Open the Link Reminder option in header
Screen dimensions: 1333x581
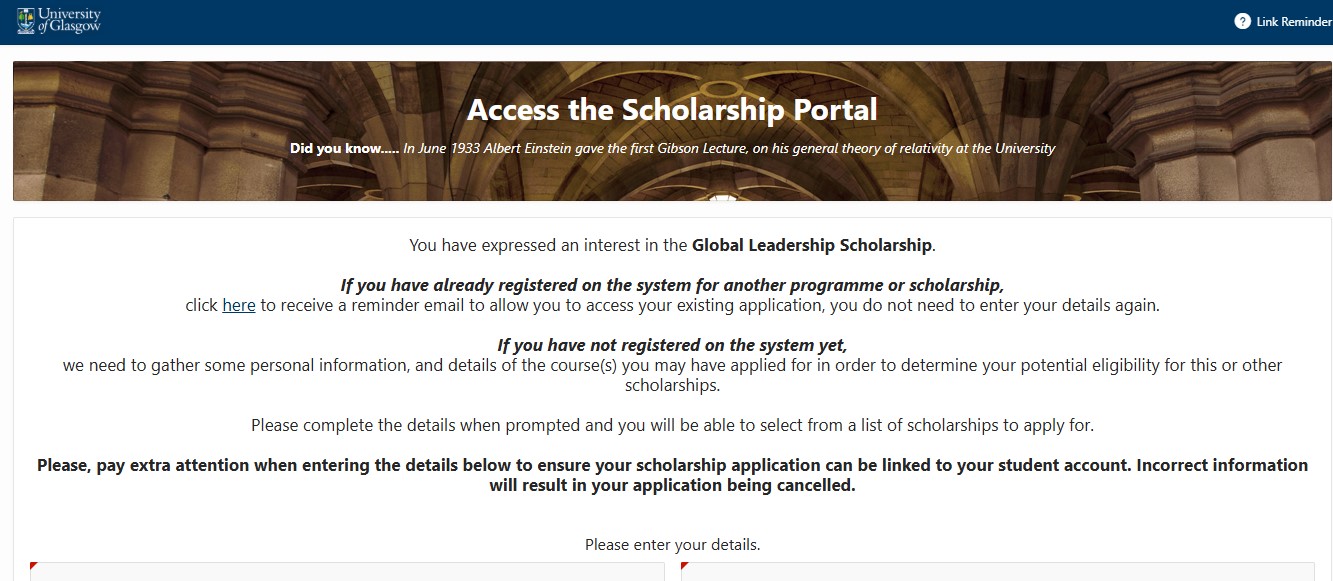tap(1293, 22)
